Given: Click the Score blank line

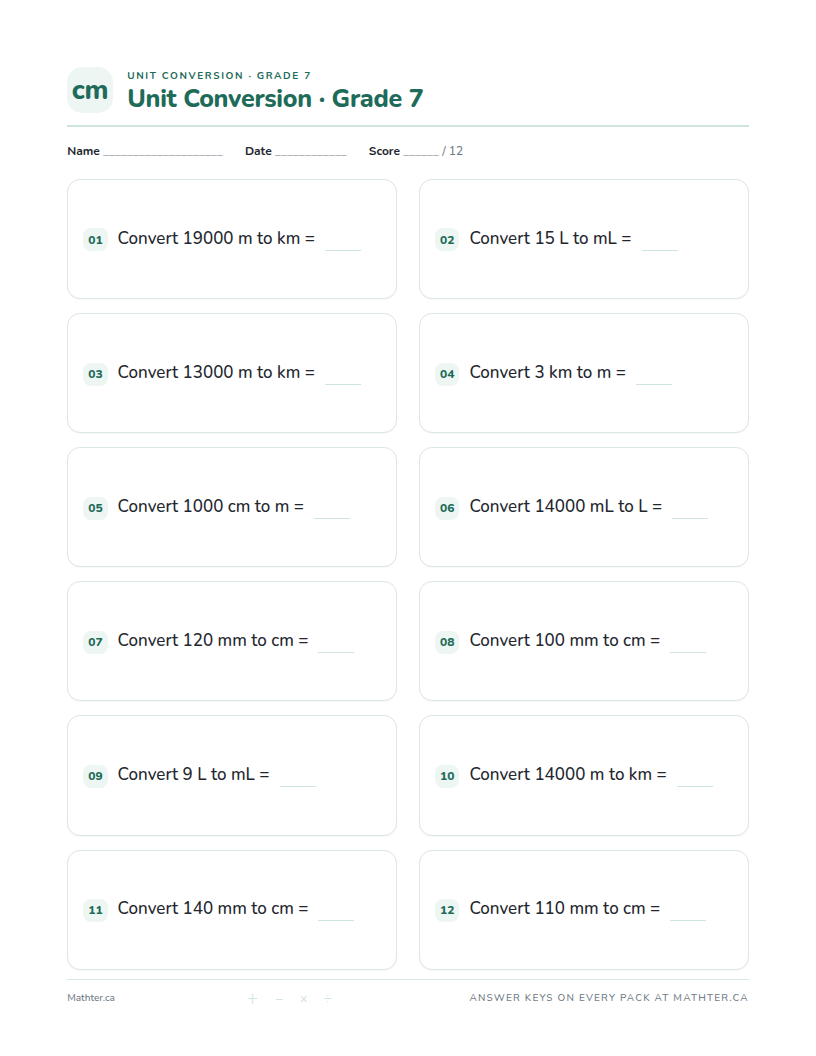Looking at the screenshot, I should click(x=421, y=154).
